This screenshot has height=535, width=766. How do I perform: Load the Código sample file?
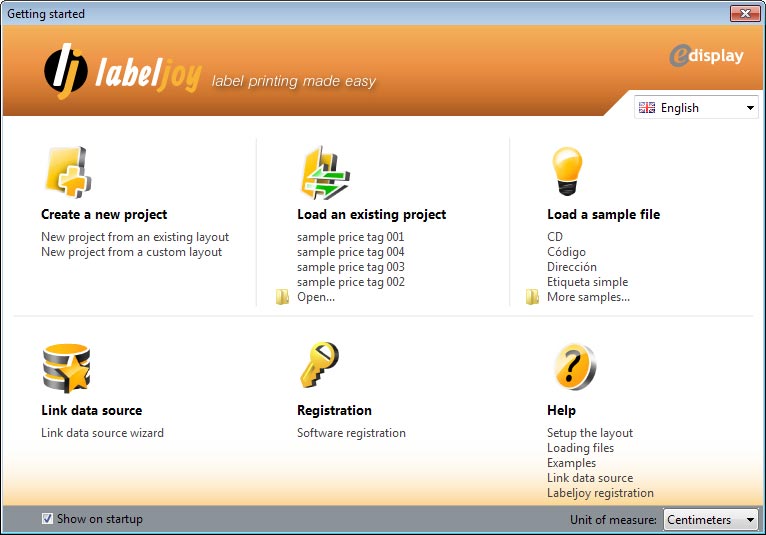566,252
